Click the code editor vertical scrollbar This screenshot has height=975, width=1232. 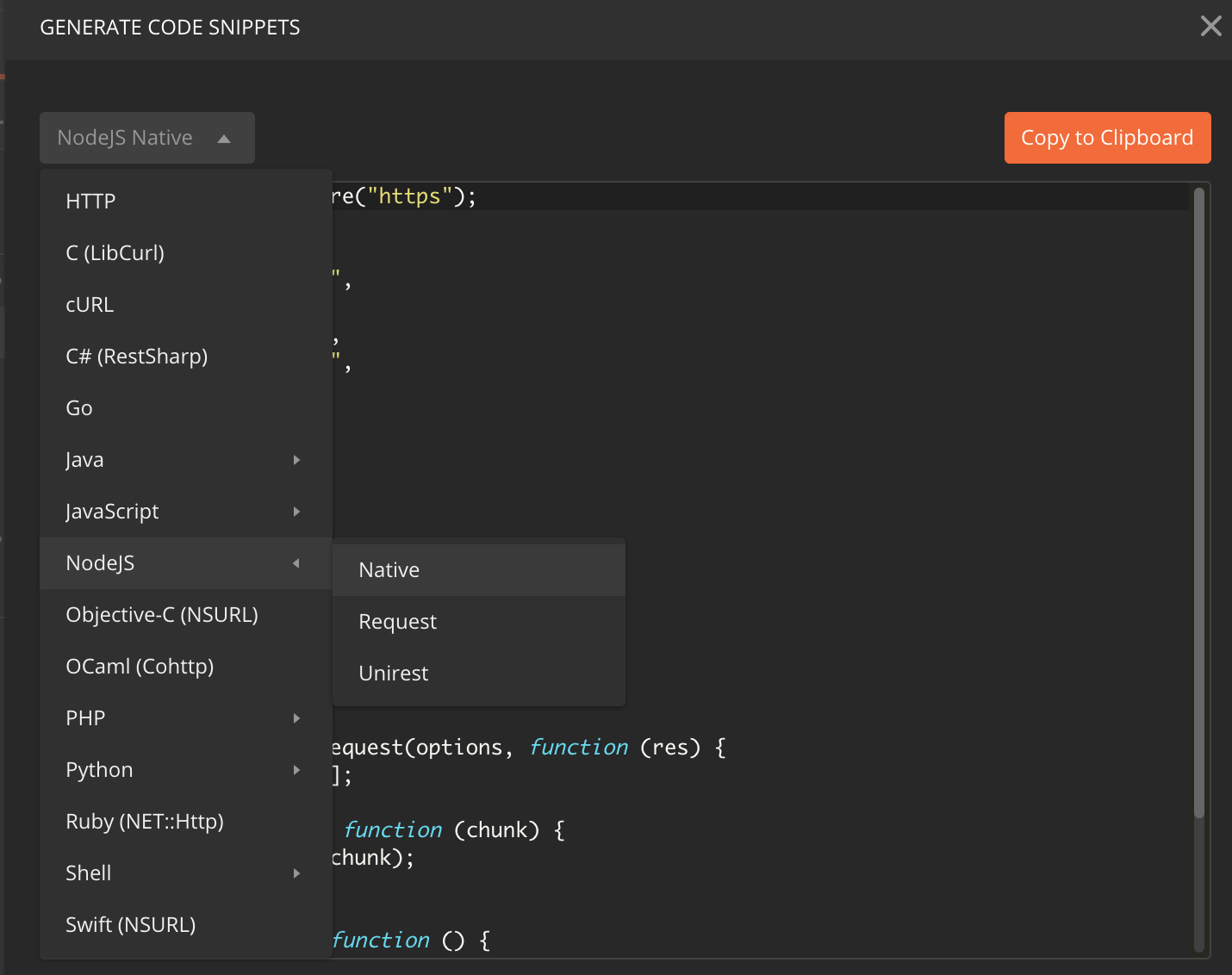tap(1198, 503)
